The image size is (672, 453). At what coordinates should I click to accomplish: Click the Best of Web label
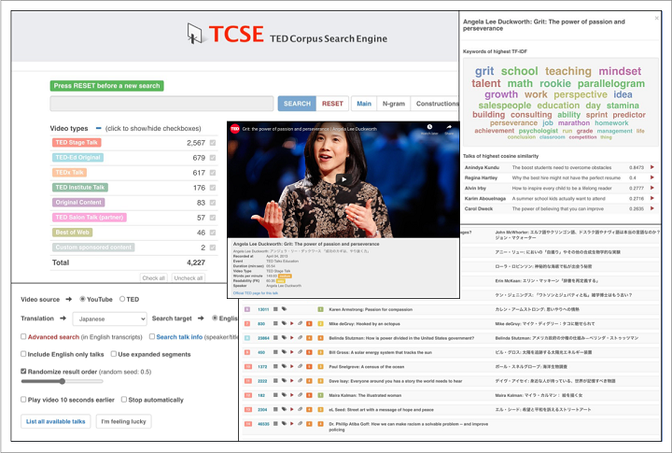pos(72,232)
